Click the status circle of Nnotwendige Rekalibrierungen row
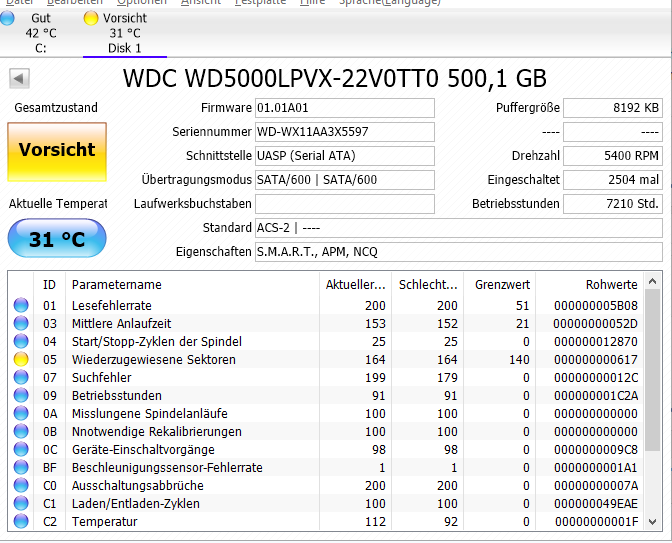This screenshot has width=672, height=543. 21,431
